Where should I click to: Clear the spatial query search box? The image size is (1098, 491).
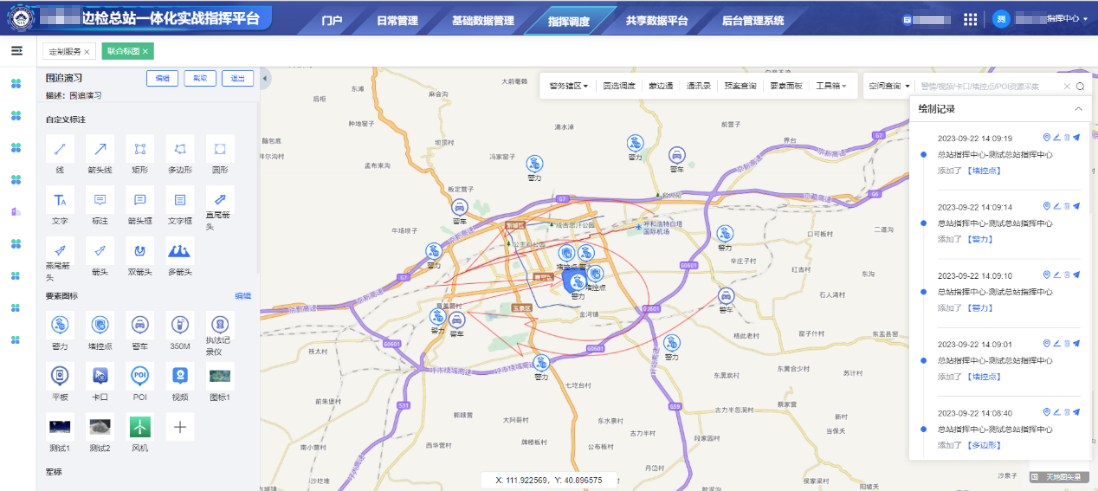[x=1066, y=86]
